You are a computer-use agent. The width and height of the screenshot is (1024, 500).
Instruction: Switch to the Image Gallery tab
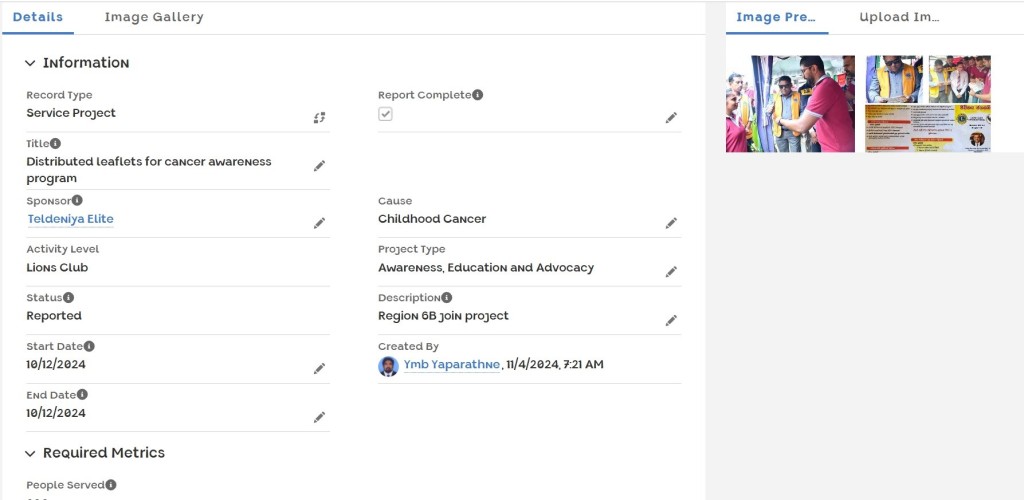click(x=154, y=17)
